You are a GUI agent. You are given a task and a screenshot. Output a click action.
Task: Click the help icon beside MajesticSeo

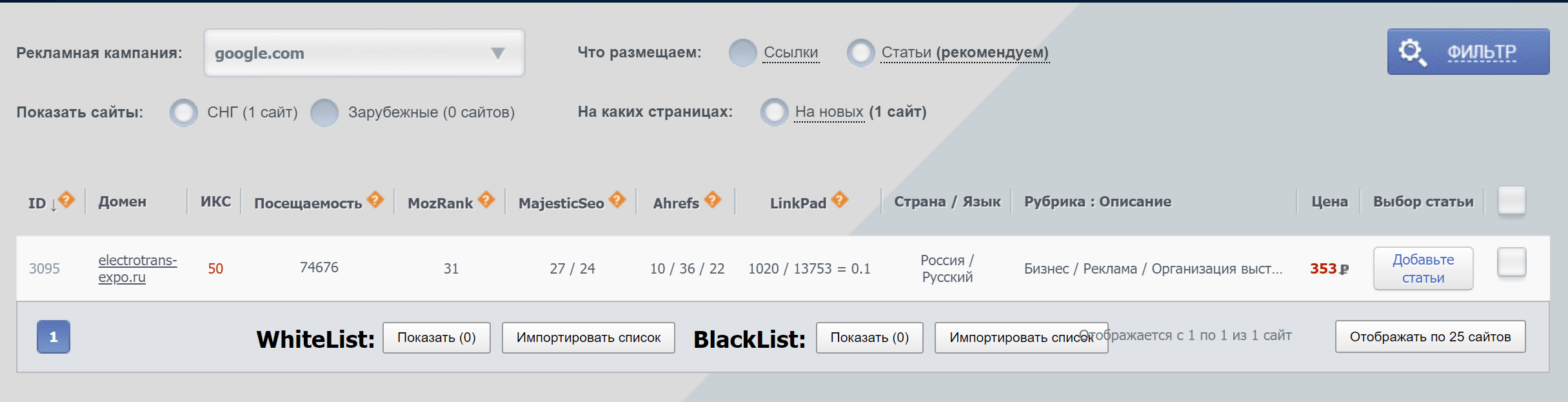coord(617,199)
